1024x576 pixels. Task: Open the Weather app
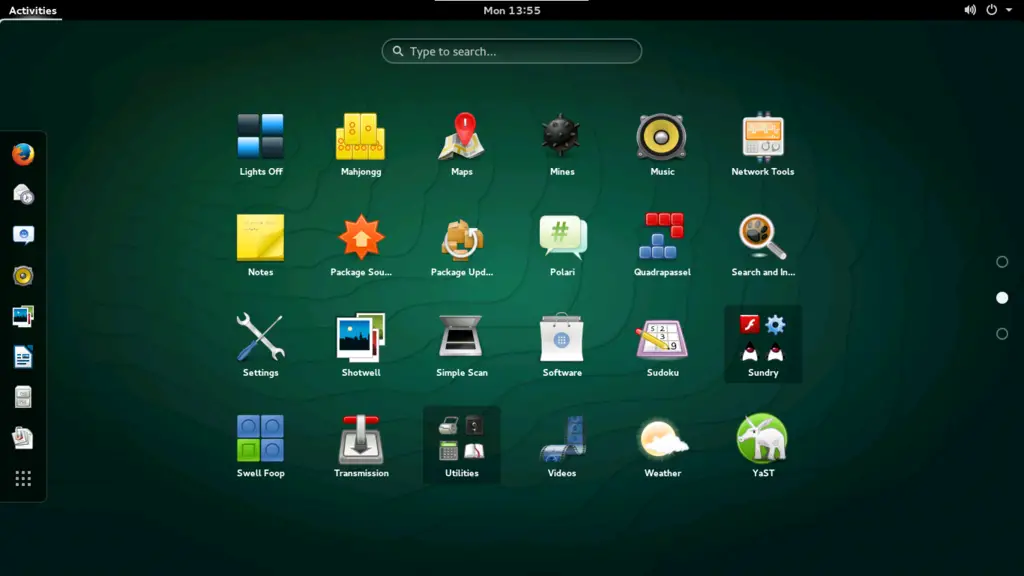pos(662,447)
